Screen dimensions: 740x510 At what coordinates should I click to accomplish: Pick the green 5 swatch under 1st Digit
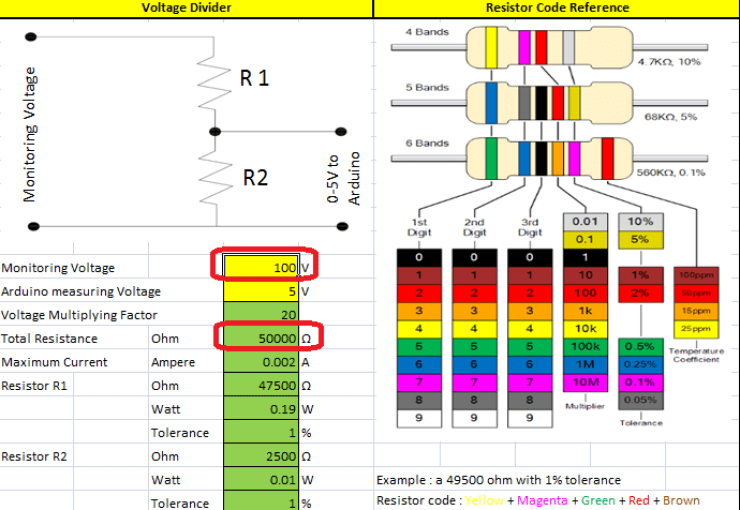pos(420,345)
